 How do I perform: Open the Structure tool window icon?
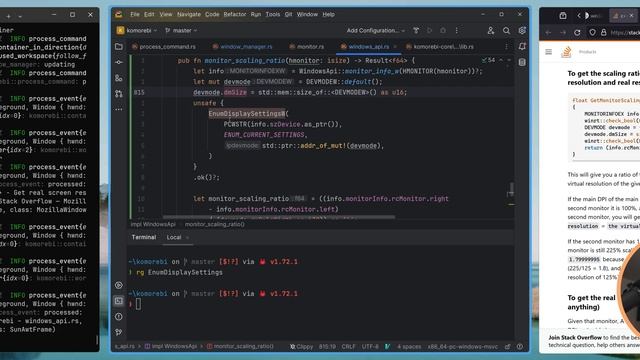[x=119, y=78]
